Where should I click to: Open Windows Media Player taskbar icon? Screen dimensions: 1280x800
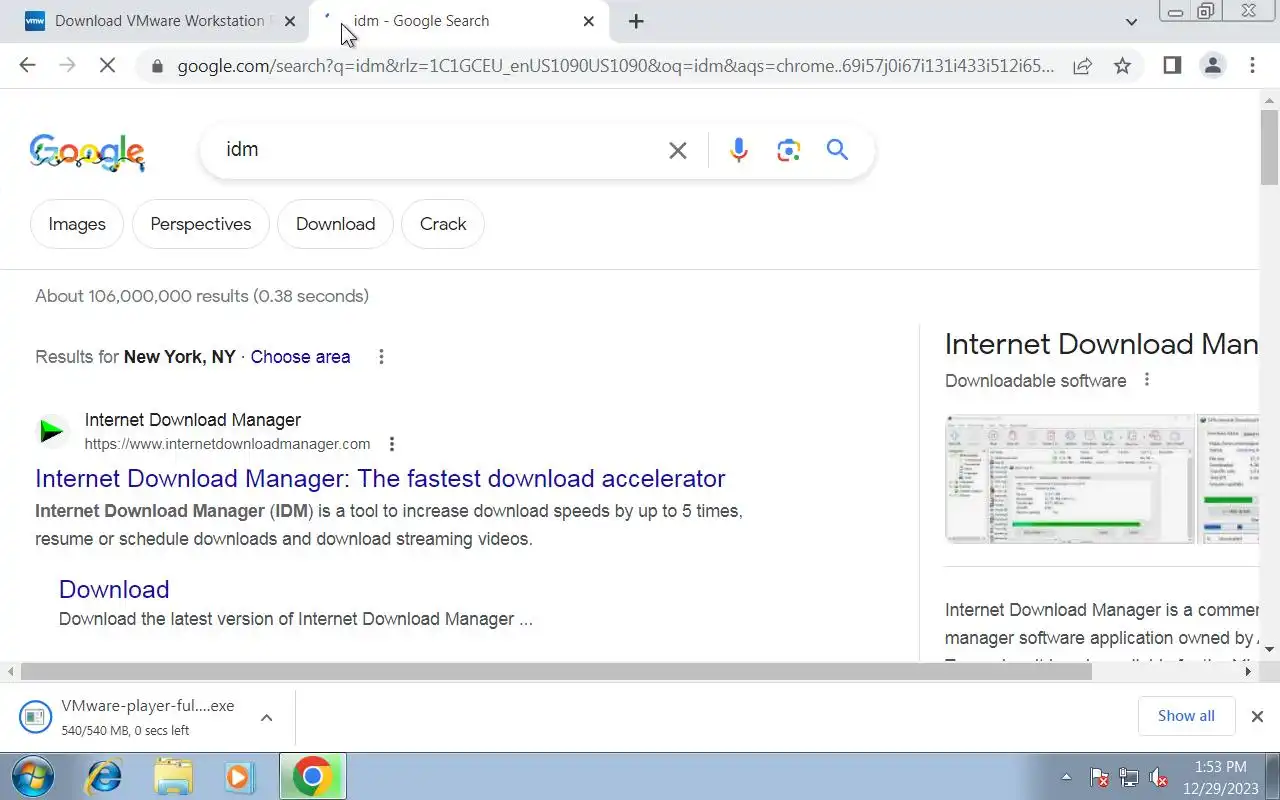click(x=240, y=777)
